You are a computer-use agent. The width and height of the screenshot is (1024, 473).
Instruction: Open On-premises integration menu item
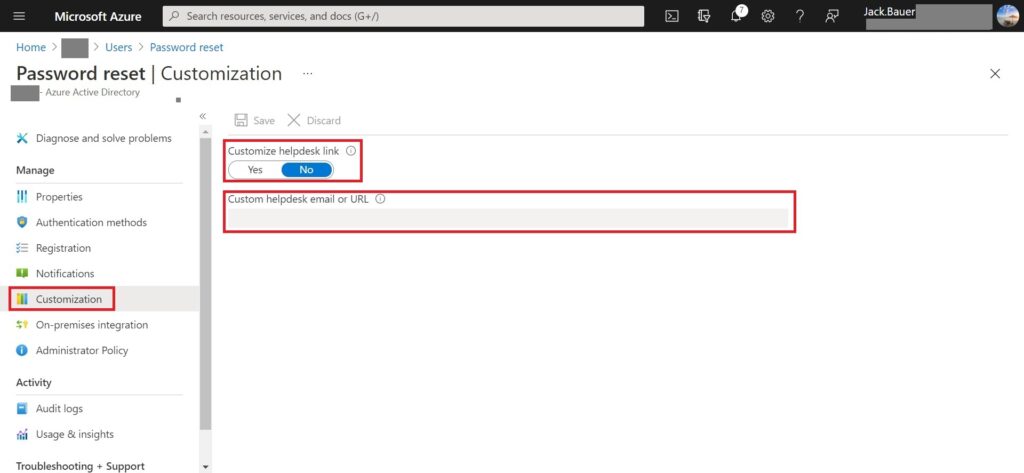[91, 325]
